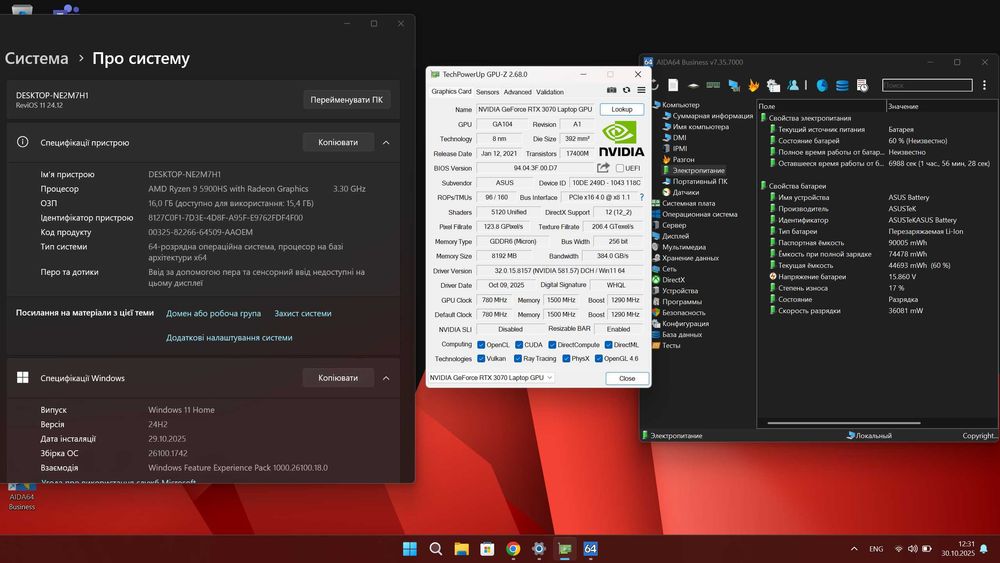The height and width of the screenshot is (563, 1000).
Task: Open taskbar Search
Action: [x=436, y=548]
